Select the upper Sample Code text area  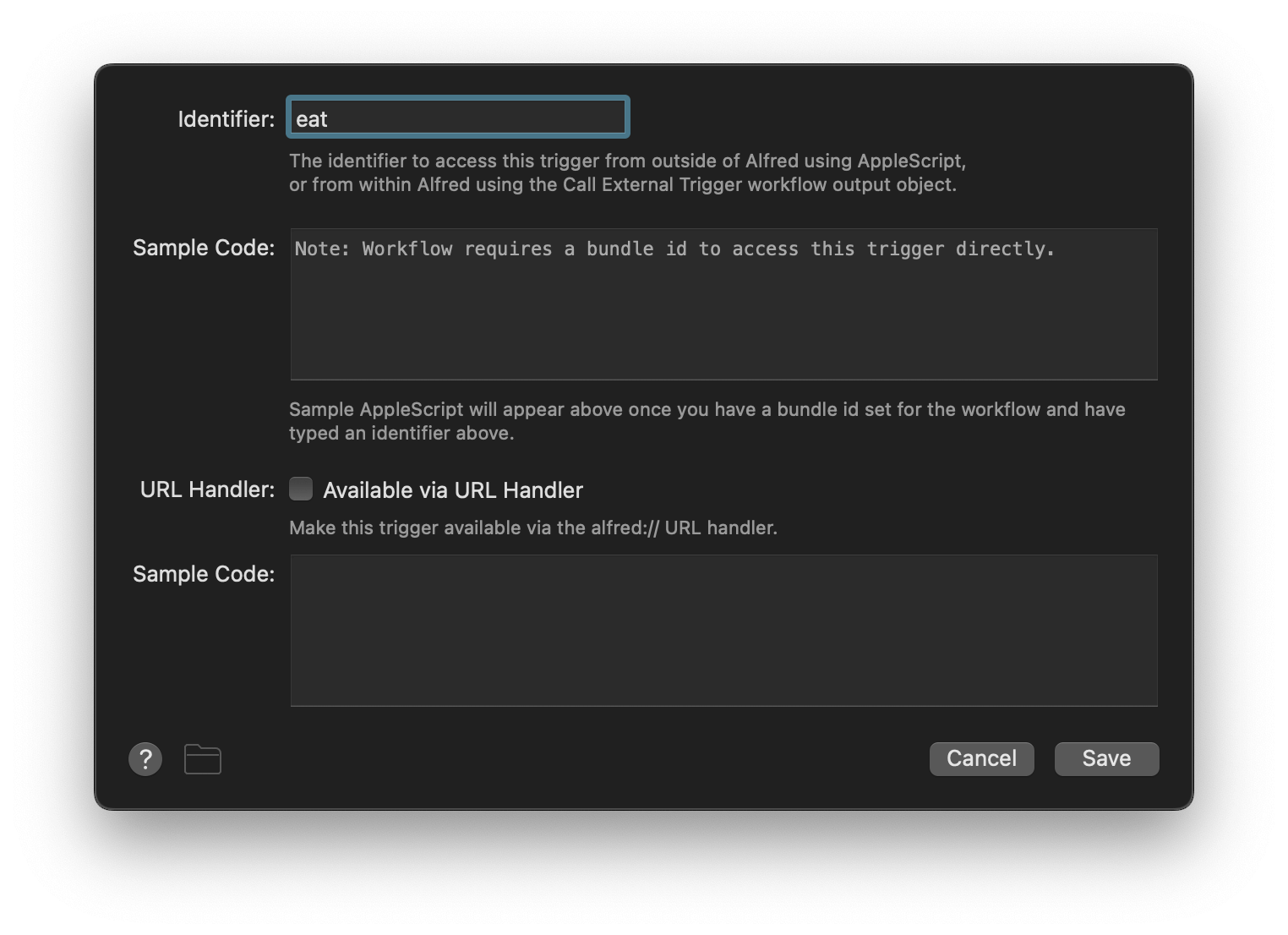(x=723, y=304)
